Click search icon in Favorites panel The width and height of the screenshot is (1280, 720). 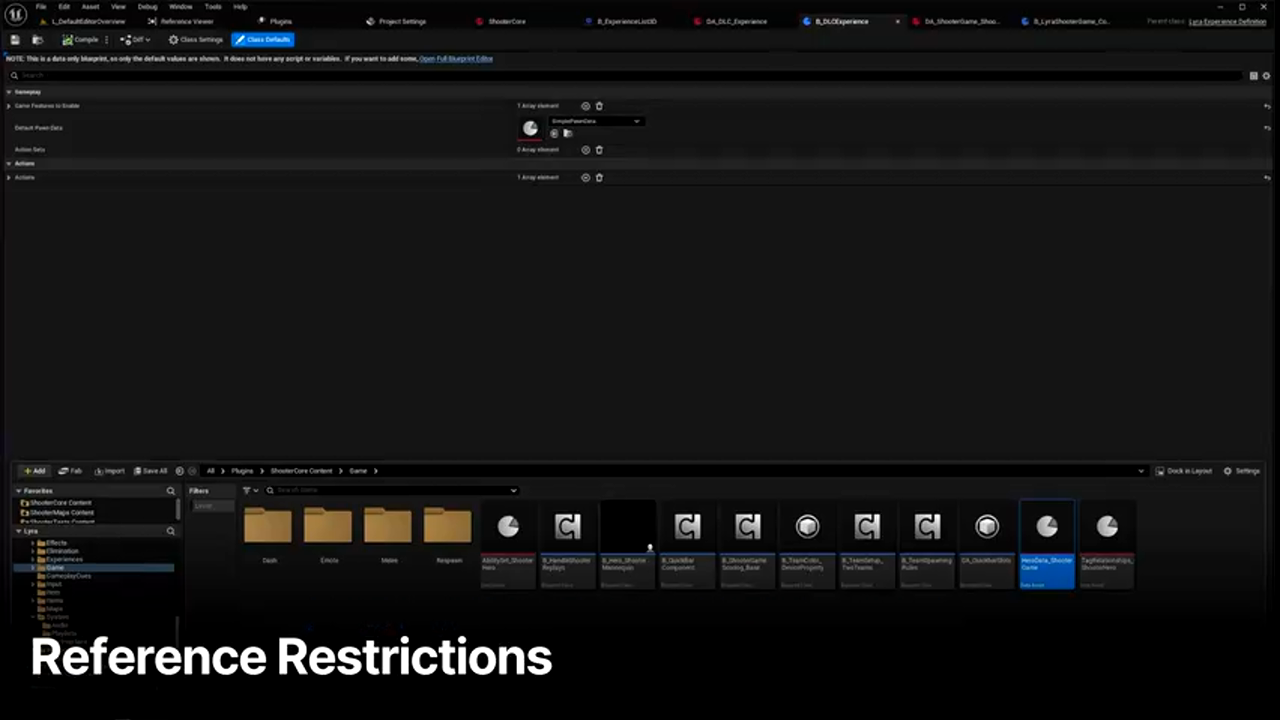[x=171, y=491]
